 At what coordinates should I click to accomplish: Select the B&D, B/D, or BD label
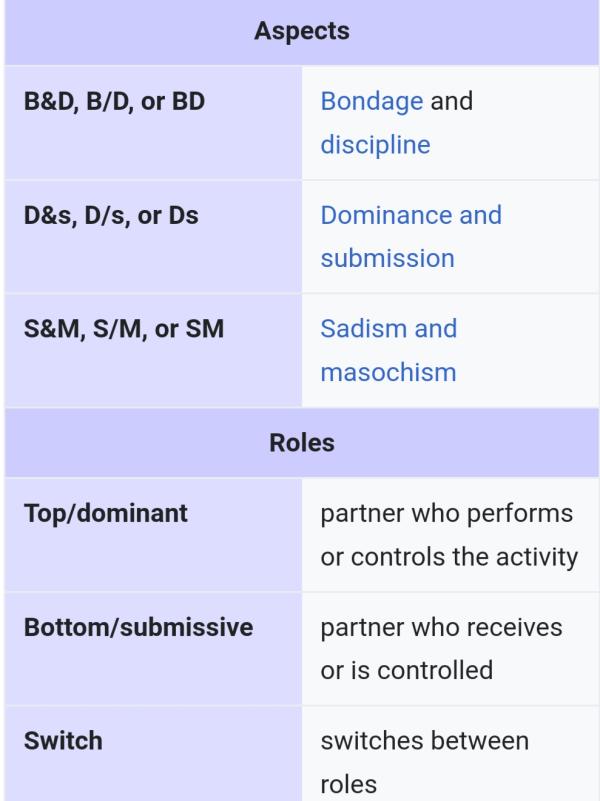[x=114, y=101]
